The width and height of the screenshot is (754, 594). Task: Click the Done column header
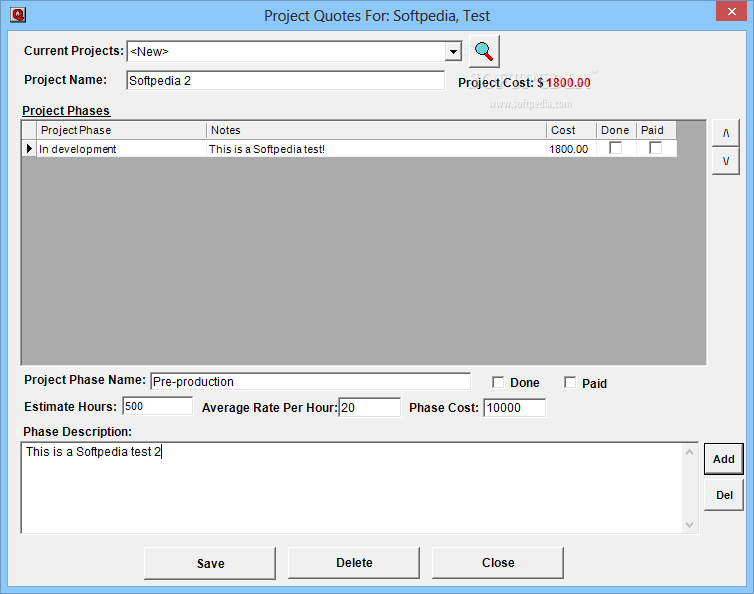[616, 130]
